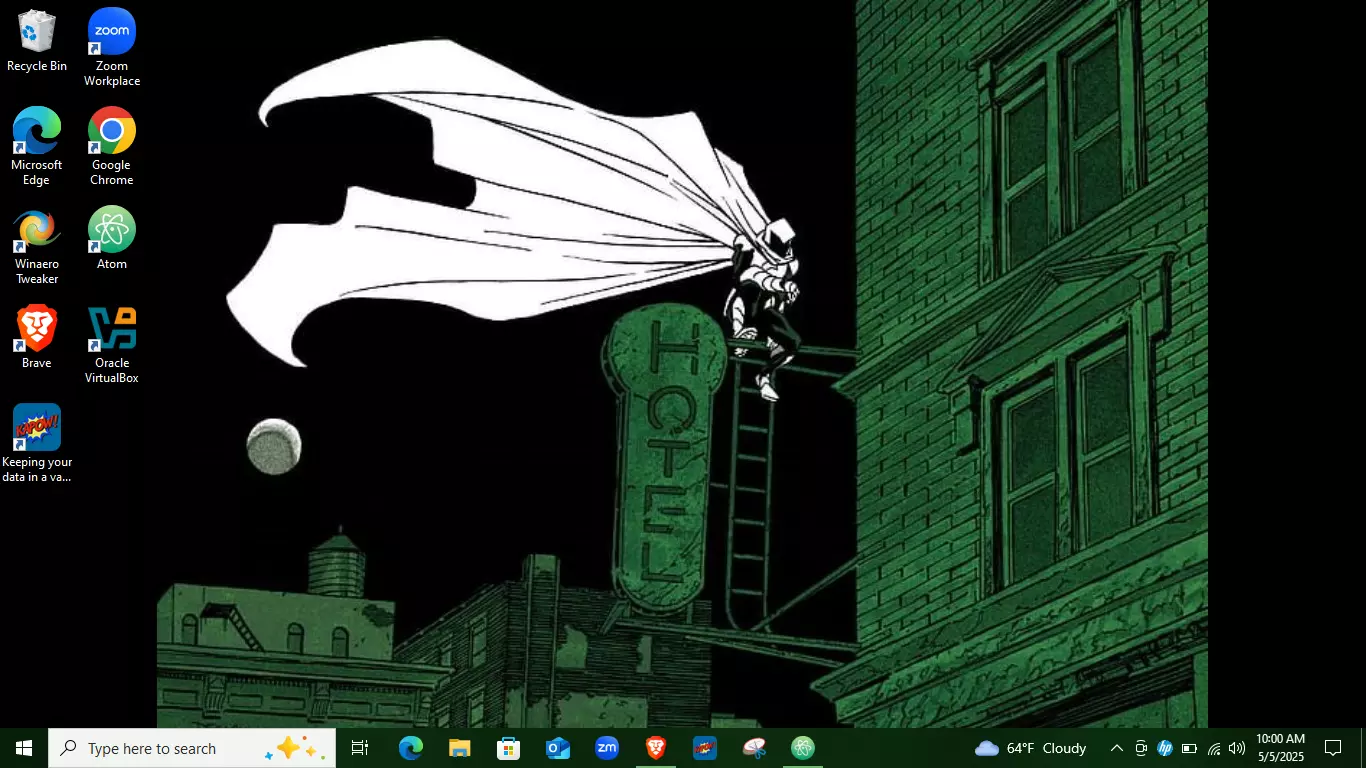Open the 64°F Cloudy weather widget

[1030, 748]
